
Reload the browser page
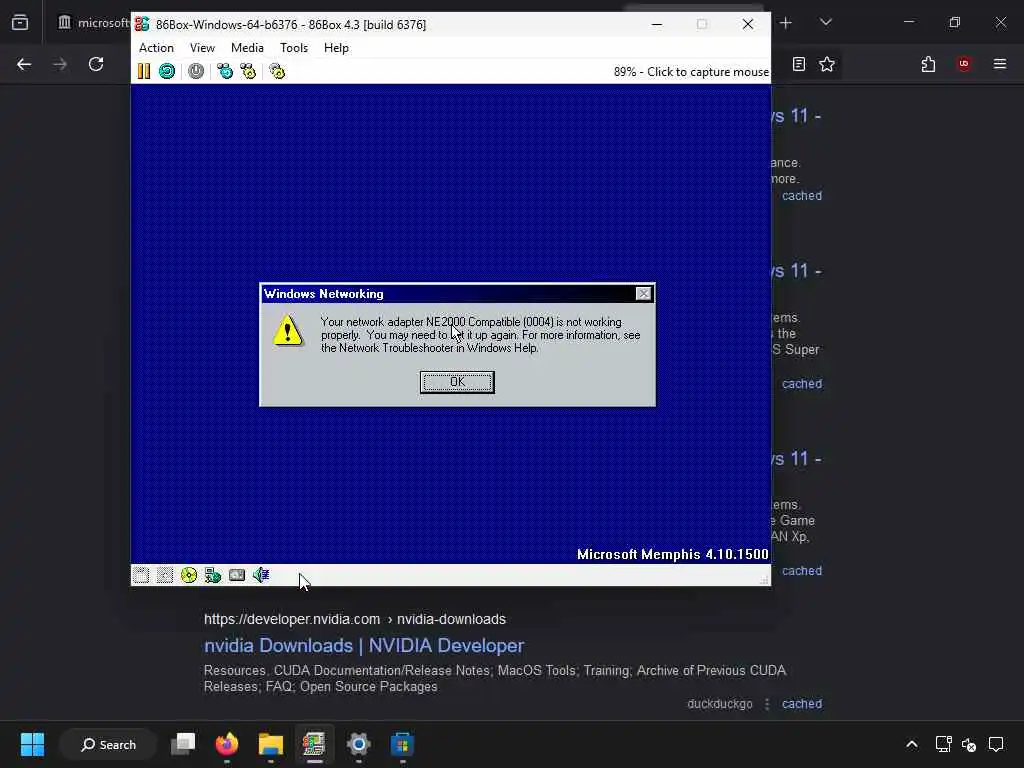pyautogui.click(x=96, y=64)
